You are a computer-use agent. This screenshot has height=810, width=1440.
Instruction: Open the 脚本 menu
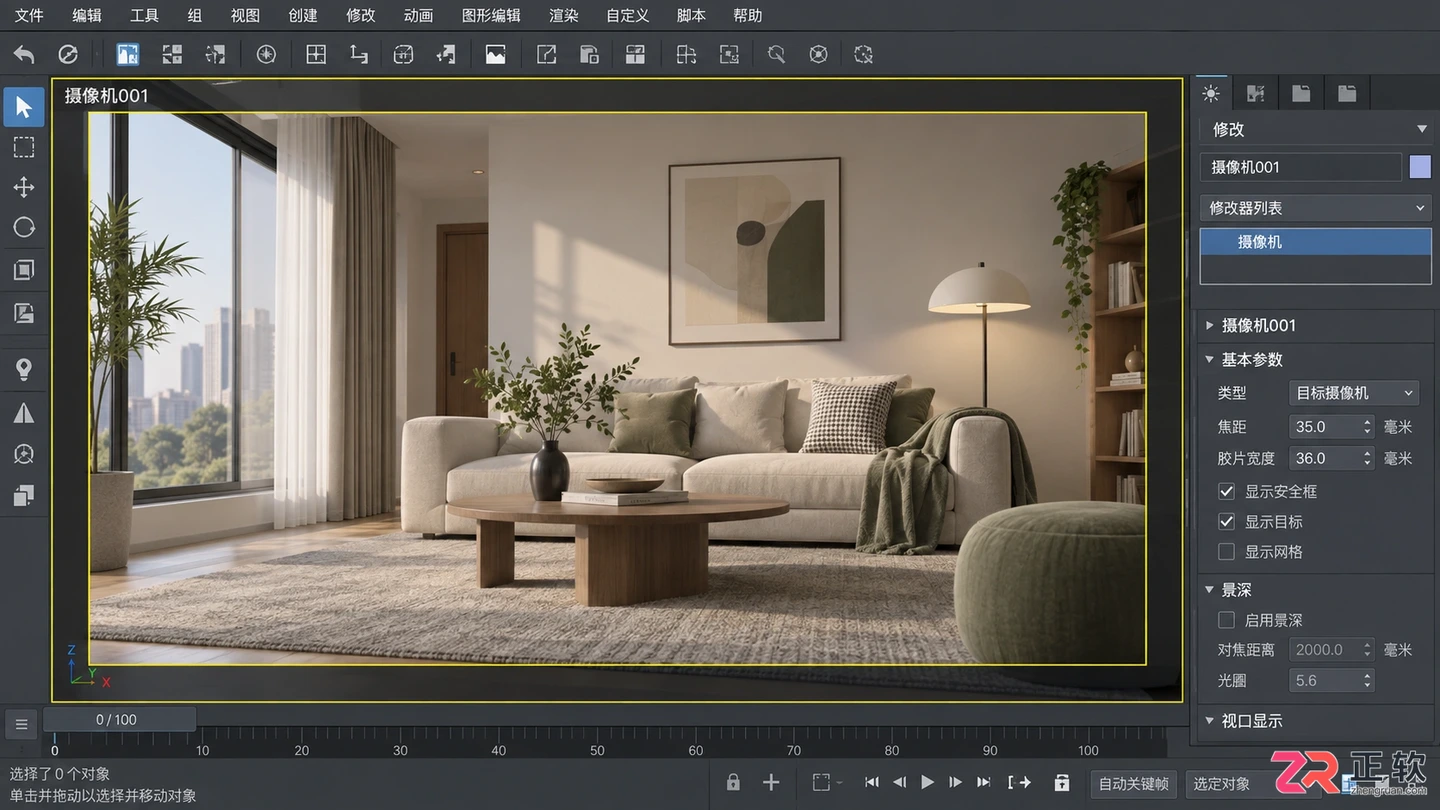691,15
